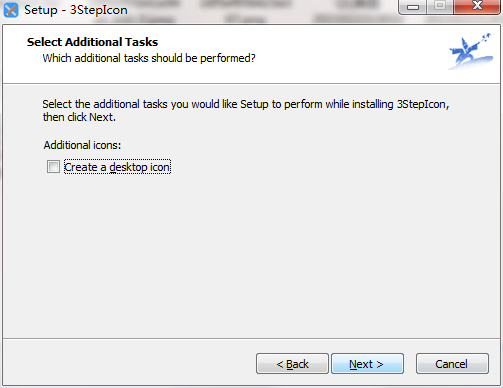This screenshot has height=388, width=503.
Task: Click "Which additional tasks should be performed?" subtitle
Action: click(x=149, y=58)
